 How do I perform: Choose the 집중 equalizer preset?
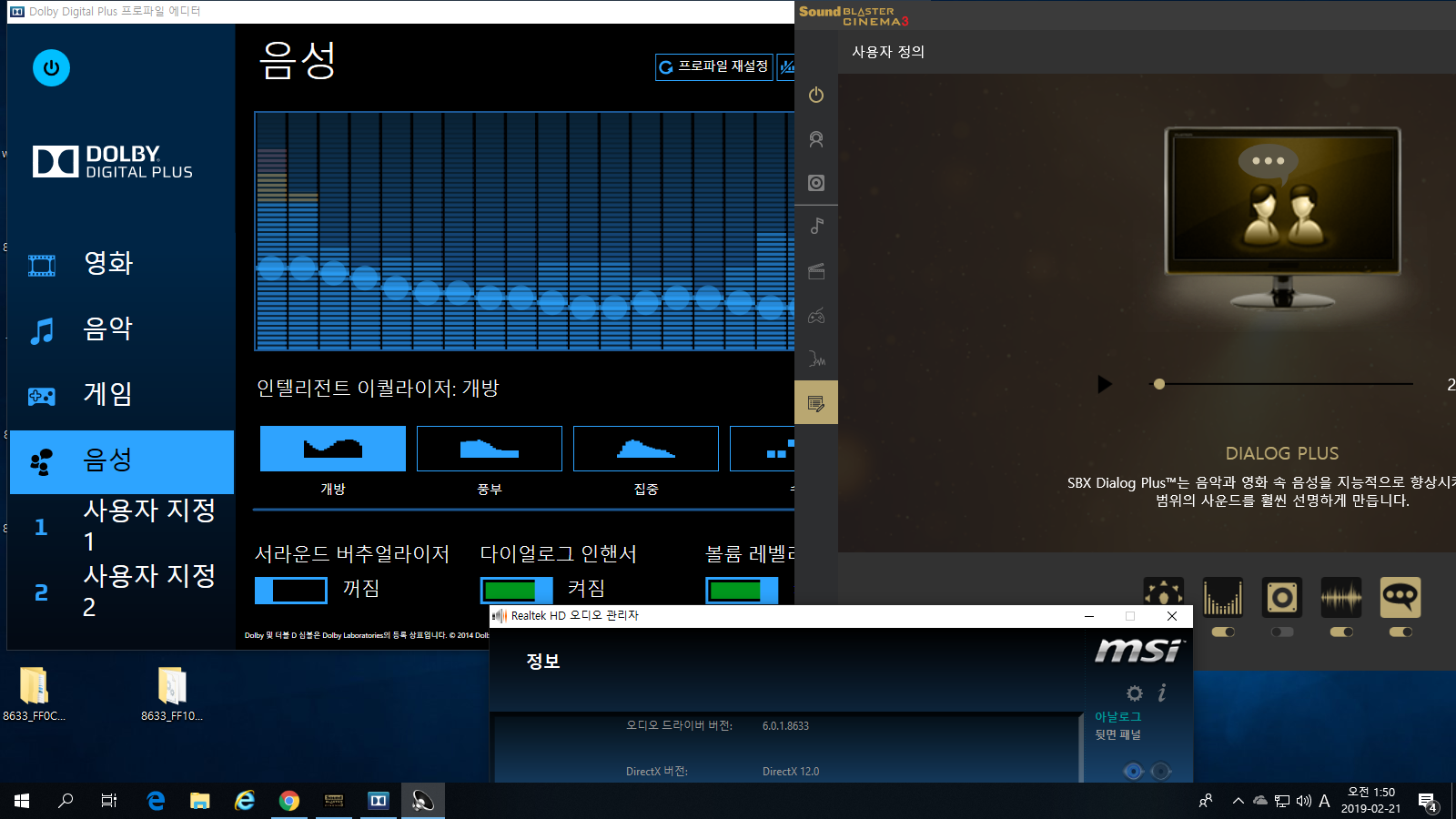[646, 449]
